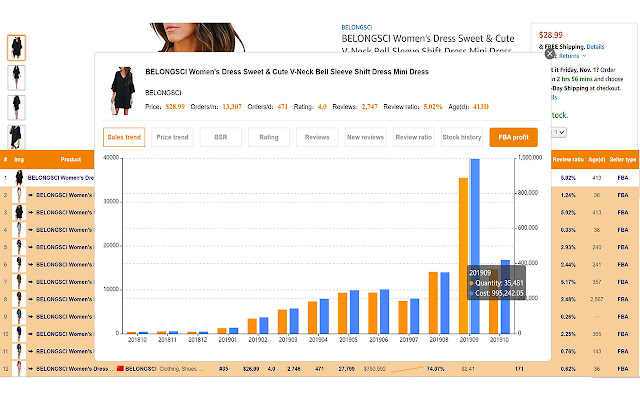Open shipping Details link

595,47
